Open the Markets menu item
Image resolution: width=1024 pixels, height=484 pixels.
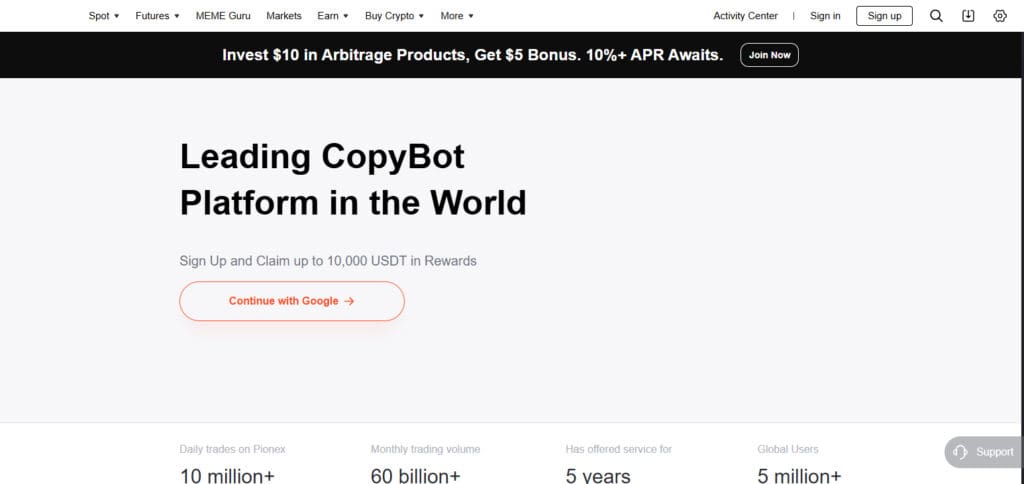(284, 16)
